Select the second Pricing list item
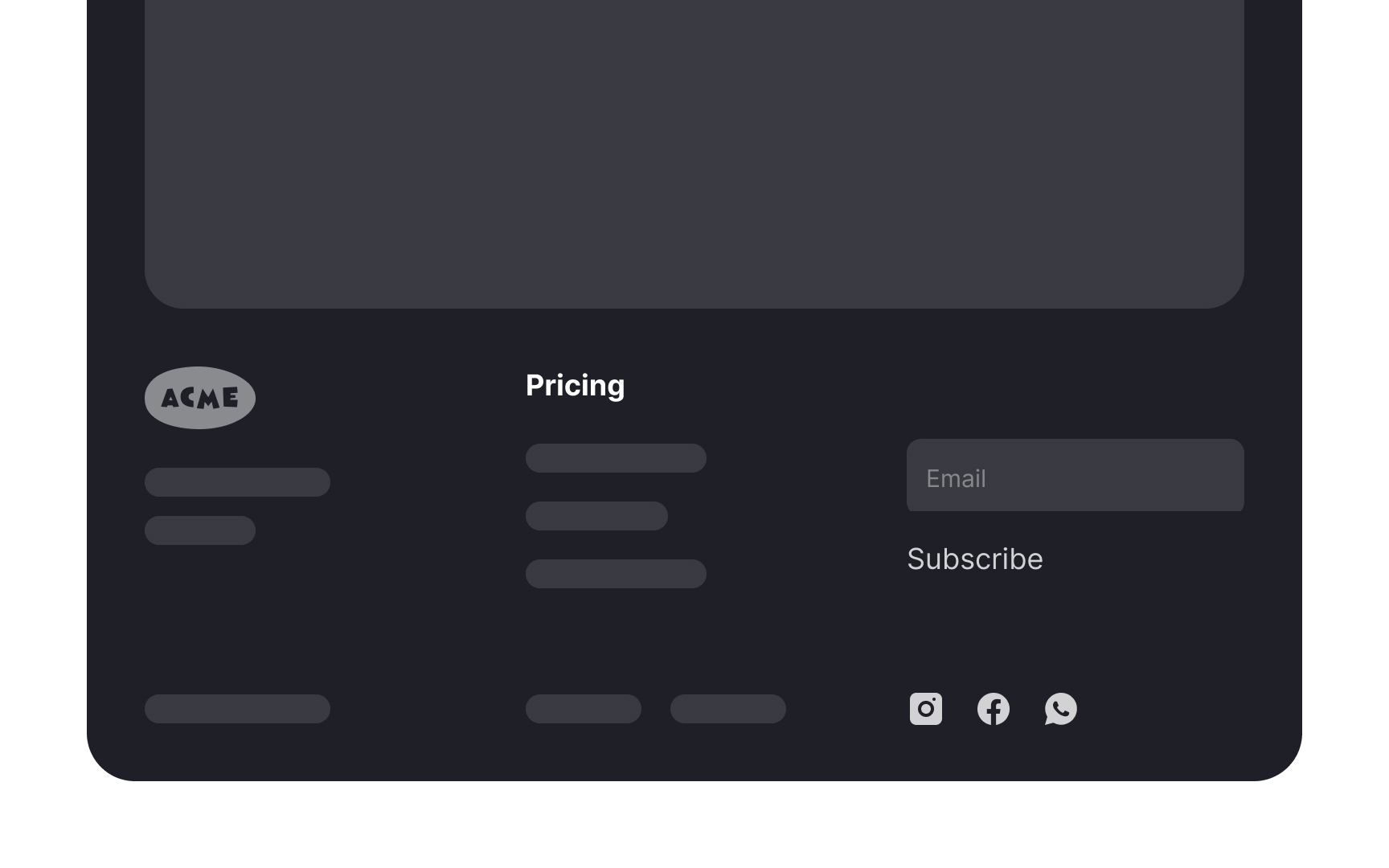 [596, 515]
